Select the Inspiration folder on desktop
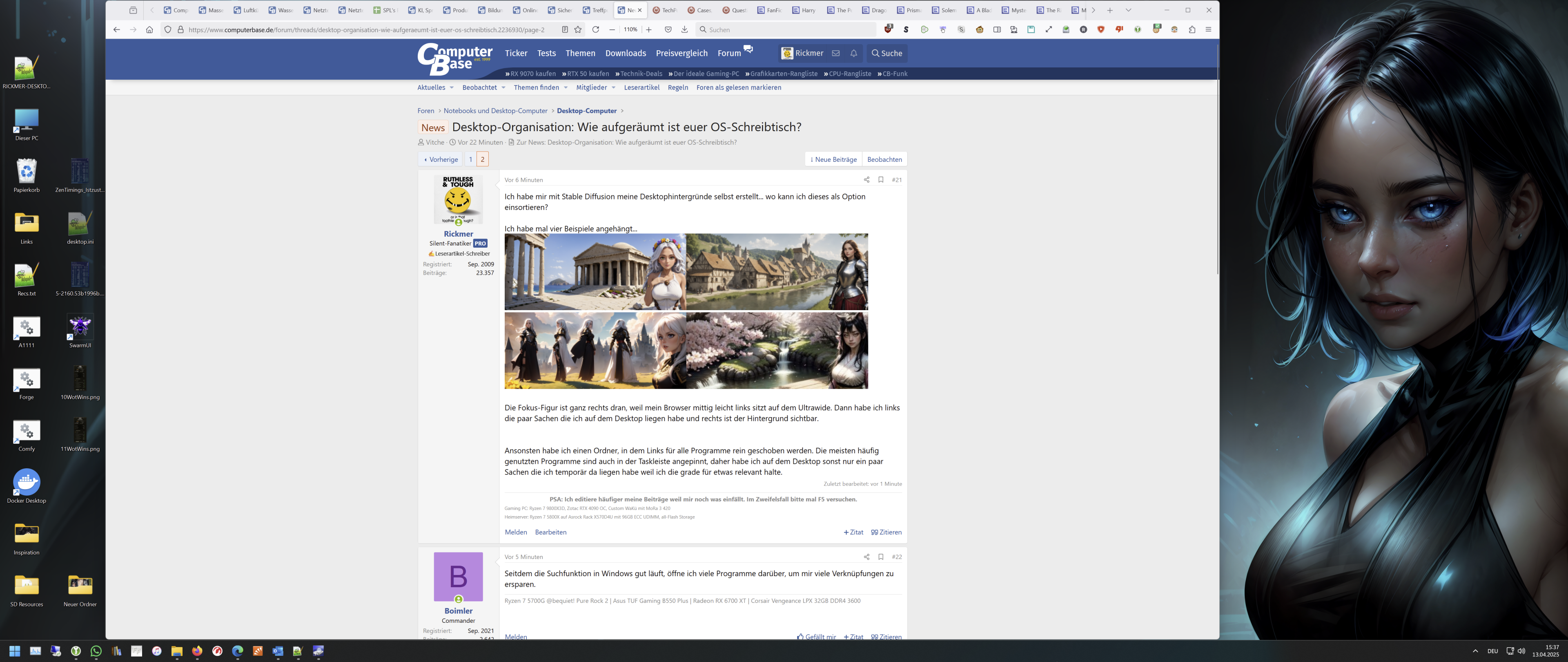 tap(27, 538)
